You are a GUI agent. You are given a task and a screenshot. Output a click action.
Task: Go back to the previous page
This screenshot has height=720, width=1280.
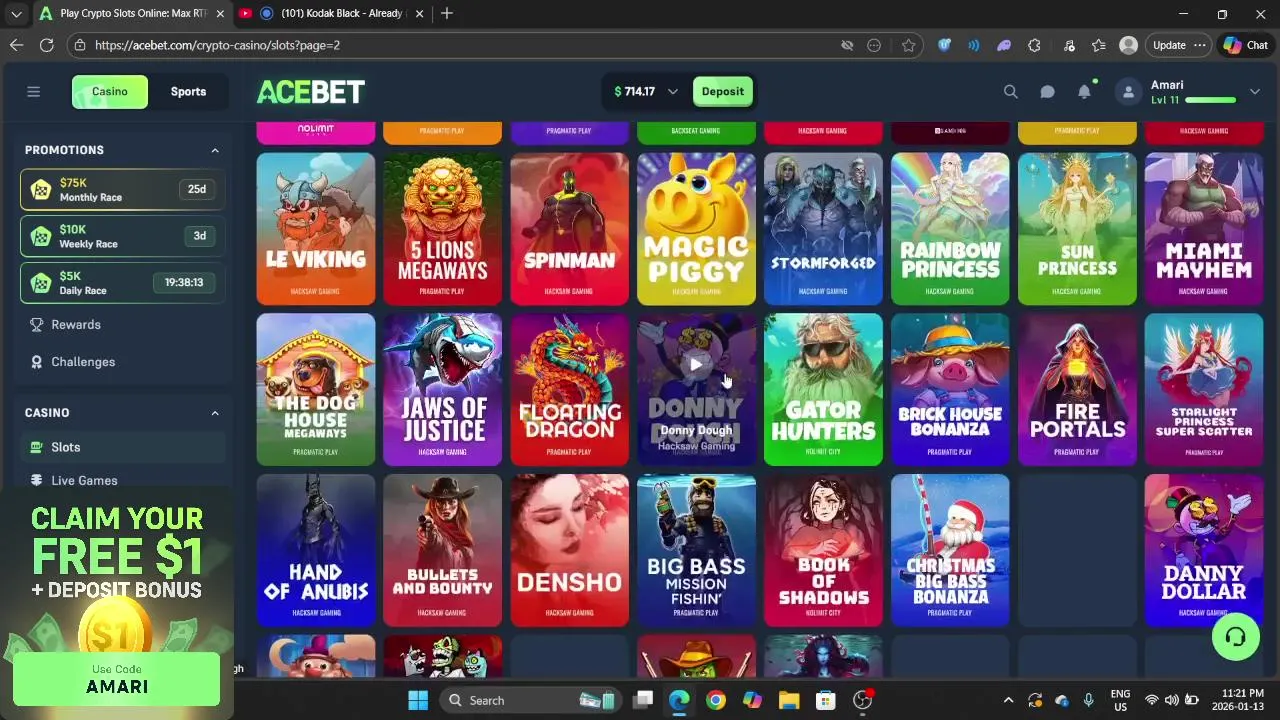click(x=16, y=45)
